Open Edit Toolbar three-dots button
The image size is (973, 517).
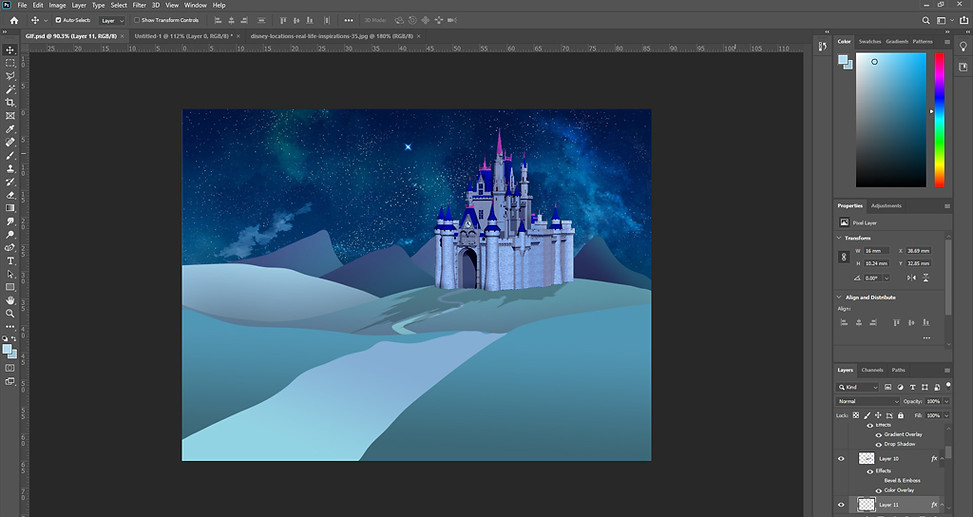10,326
